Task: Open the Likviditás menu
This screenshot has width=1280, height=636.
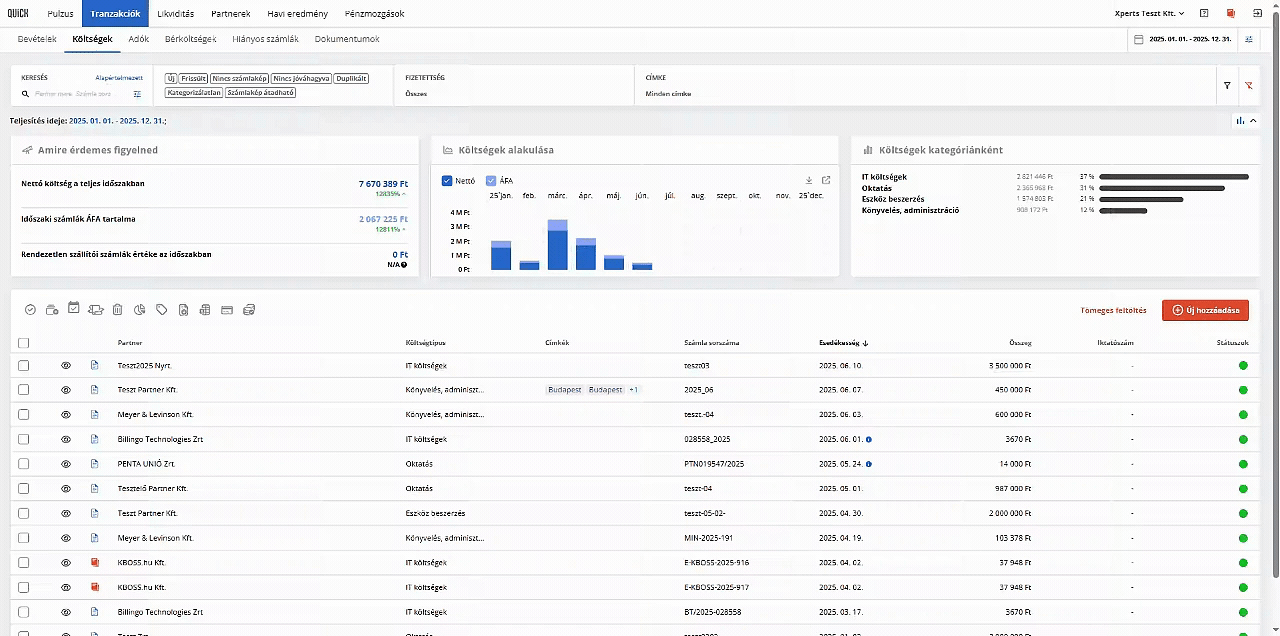Action: (x=176, y=13)
